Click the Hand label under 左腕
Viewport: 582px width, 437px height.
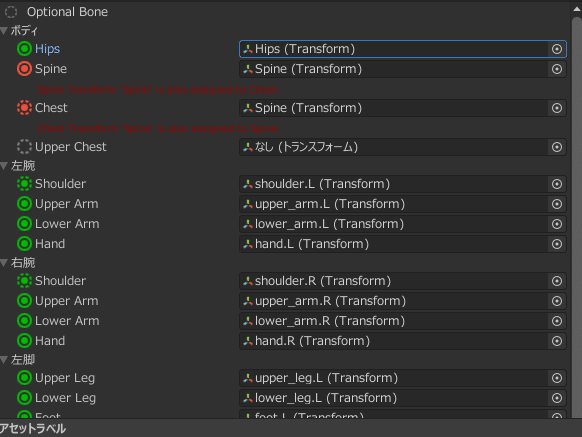pos(50,244)
